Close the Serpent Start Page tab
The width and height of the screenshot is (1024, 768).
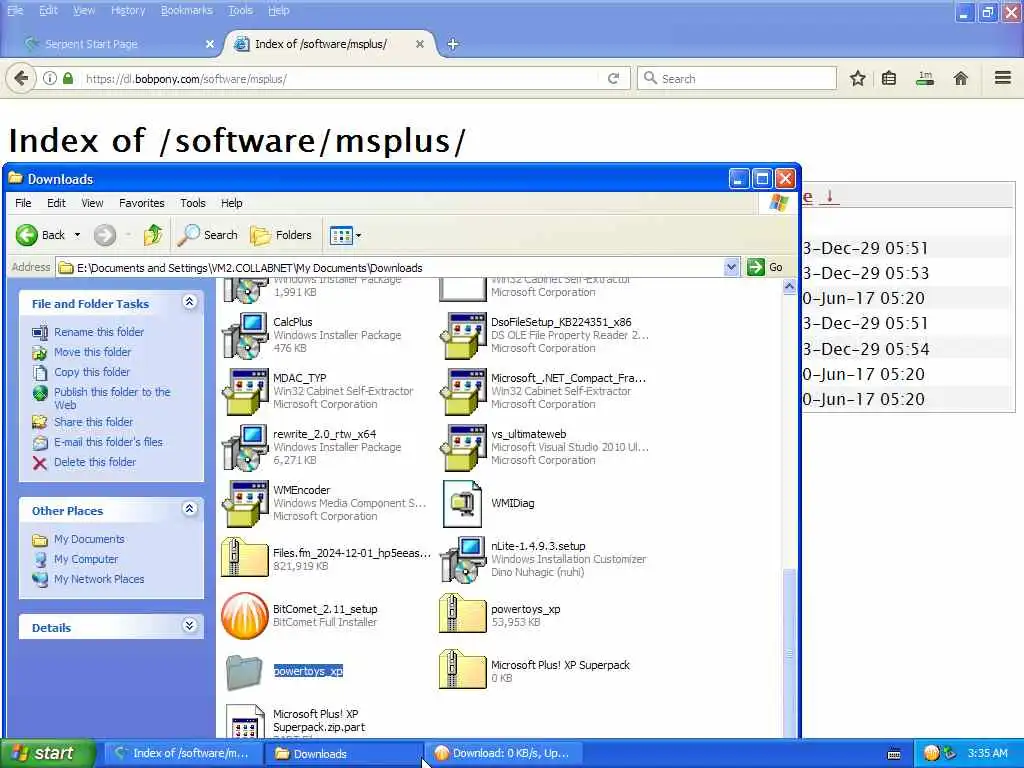click(210, 44)
